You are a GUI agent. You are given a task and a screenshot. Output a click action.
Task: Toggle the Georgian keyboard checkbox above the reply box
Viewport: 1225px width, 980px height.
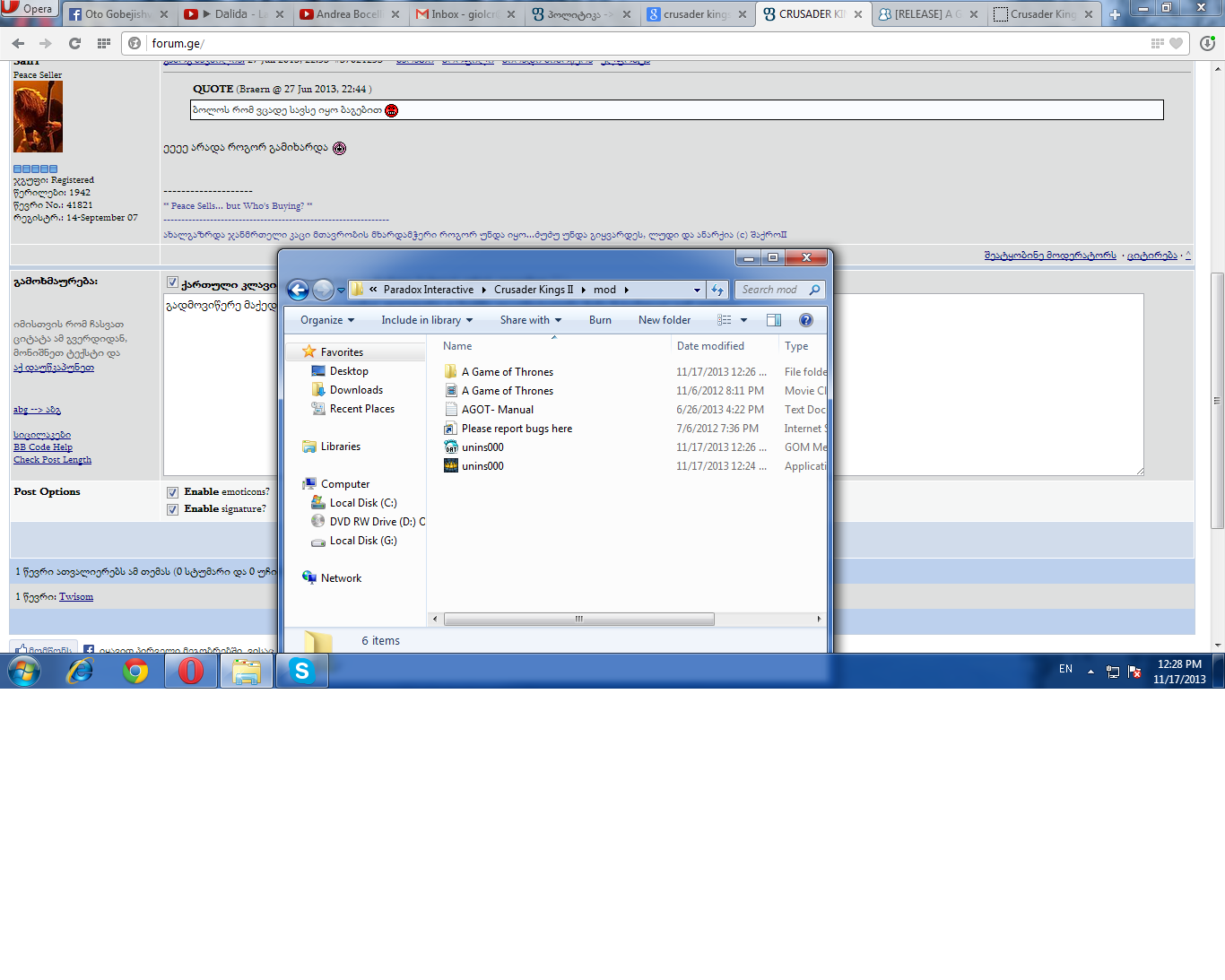pyautogui.click(x=172, y=282)
